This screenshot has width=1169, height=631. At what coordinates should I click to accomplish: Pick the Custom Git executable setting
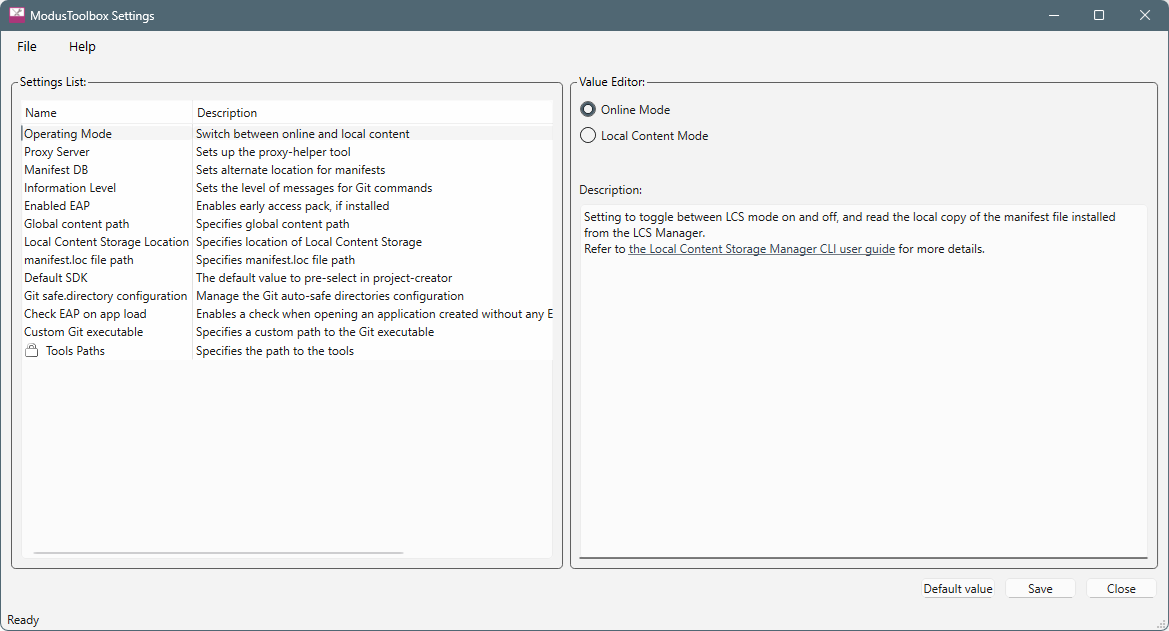(x=84, y=332)
